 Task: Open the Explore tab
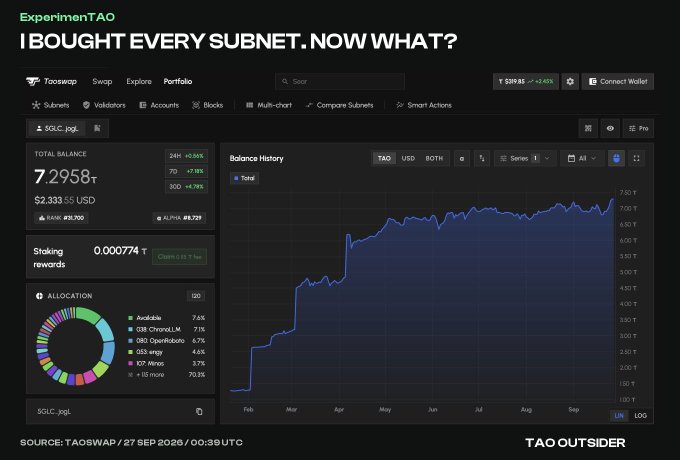pyautogui.click(x=139, y=82)
